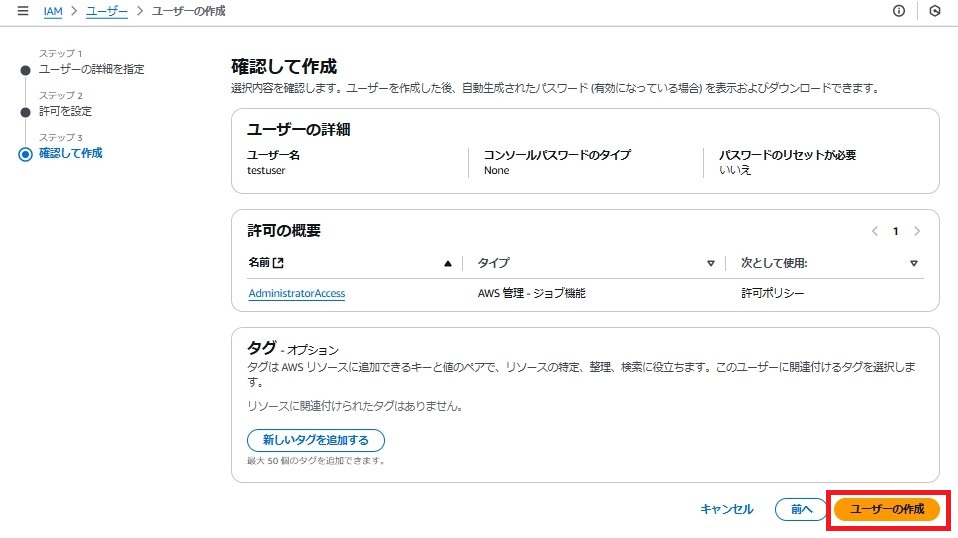Image resolution: width=958 pixels, height=538 pixels.
Task: Open the ユーザー breadcrumb link
Action: [106, 11]
